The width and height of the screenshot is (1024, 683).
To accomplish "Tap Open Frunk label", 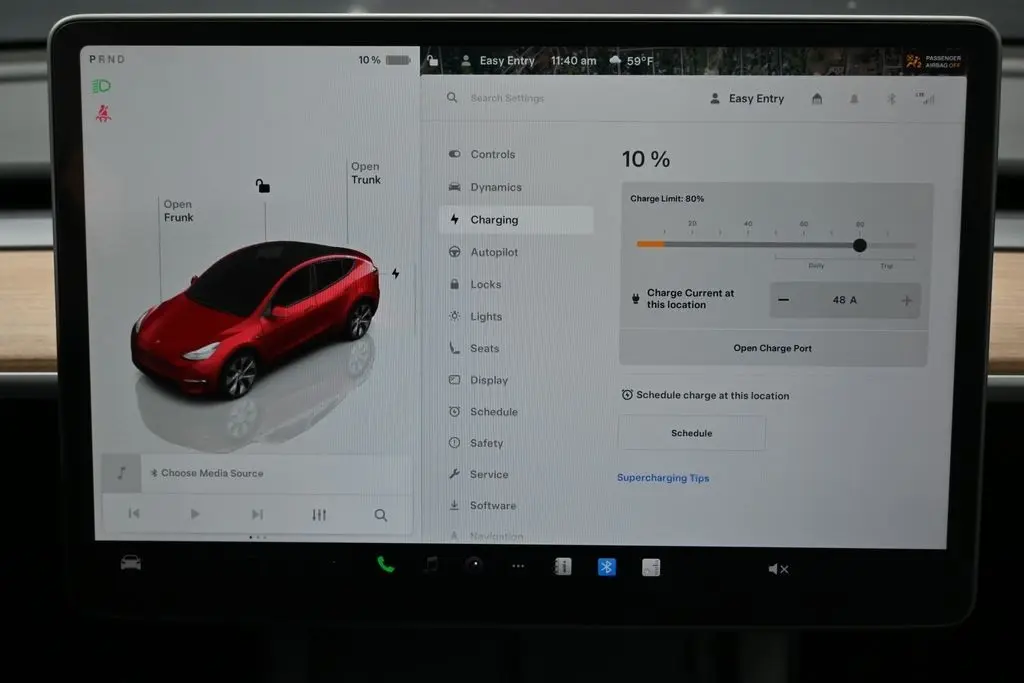I will coord(178,211).
